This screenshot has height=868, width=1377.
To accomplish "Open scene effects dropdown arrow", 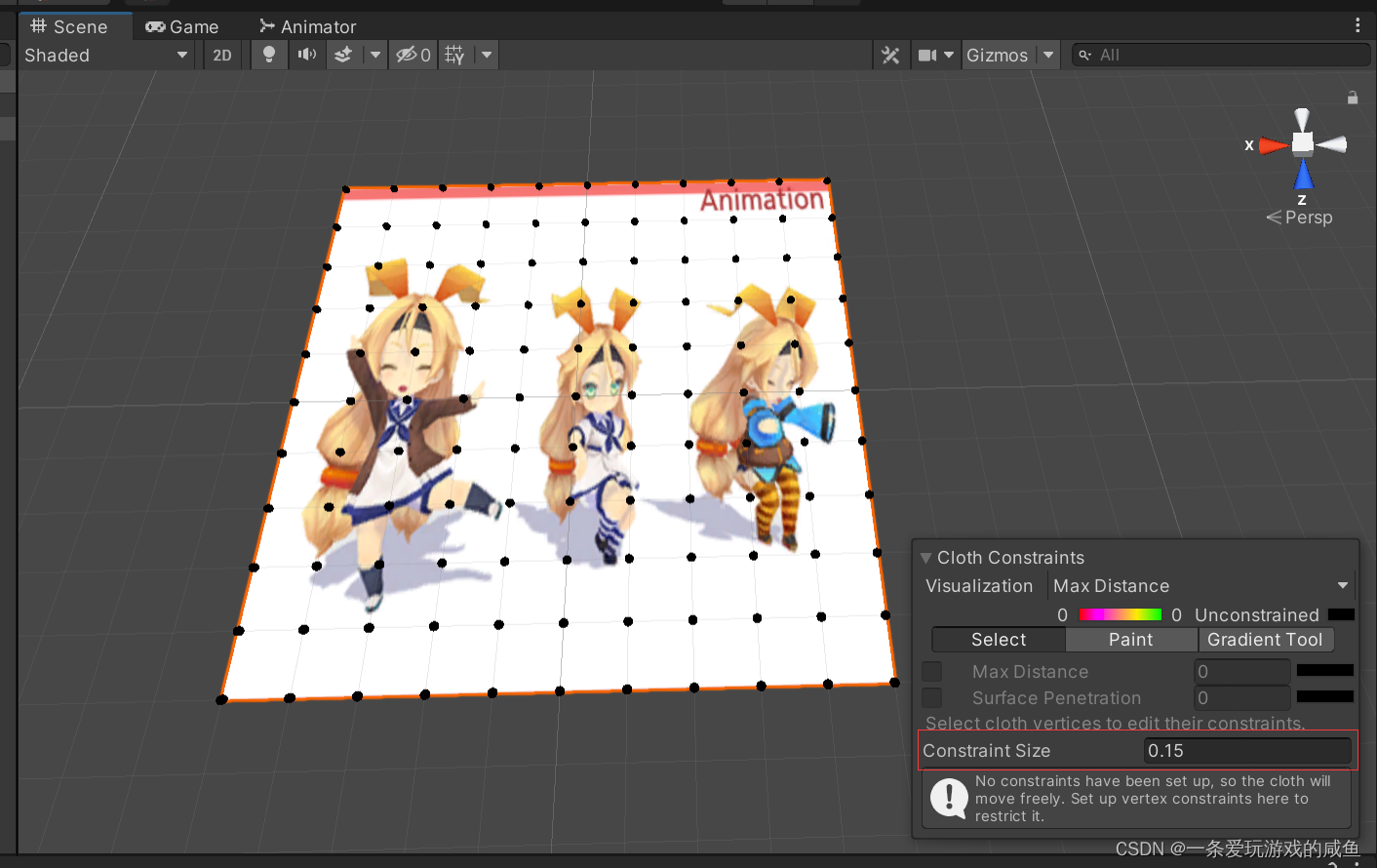I will click(375, 56).
